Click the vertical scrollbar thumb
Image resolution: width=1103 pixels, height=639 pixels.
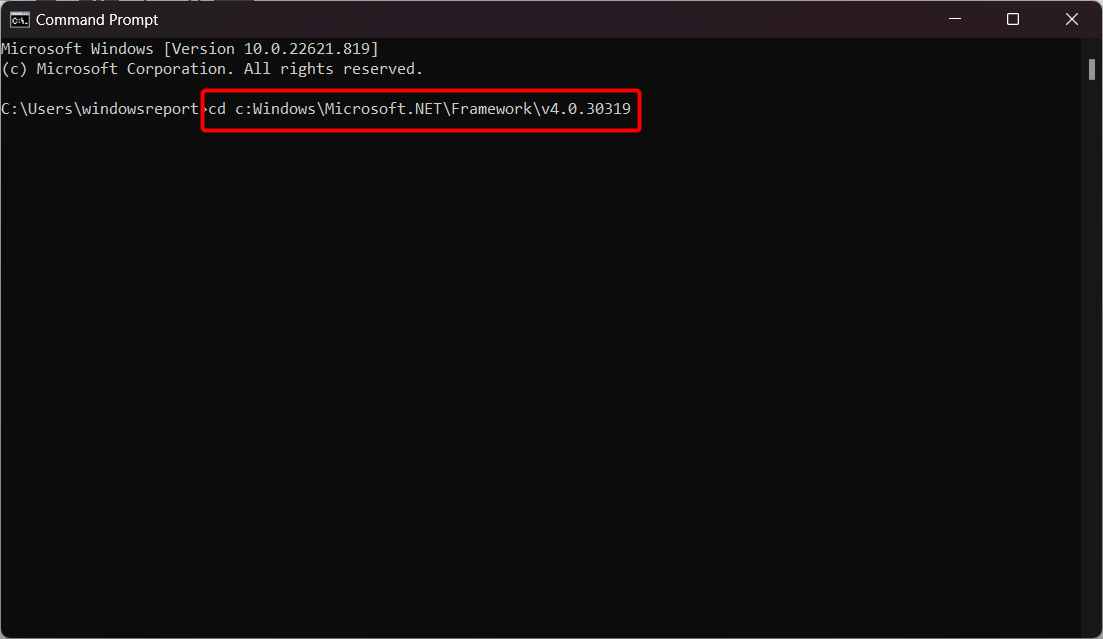(x=1092, y=70)
